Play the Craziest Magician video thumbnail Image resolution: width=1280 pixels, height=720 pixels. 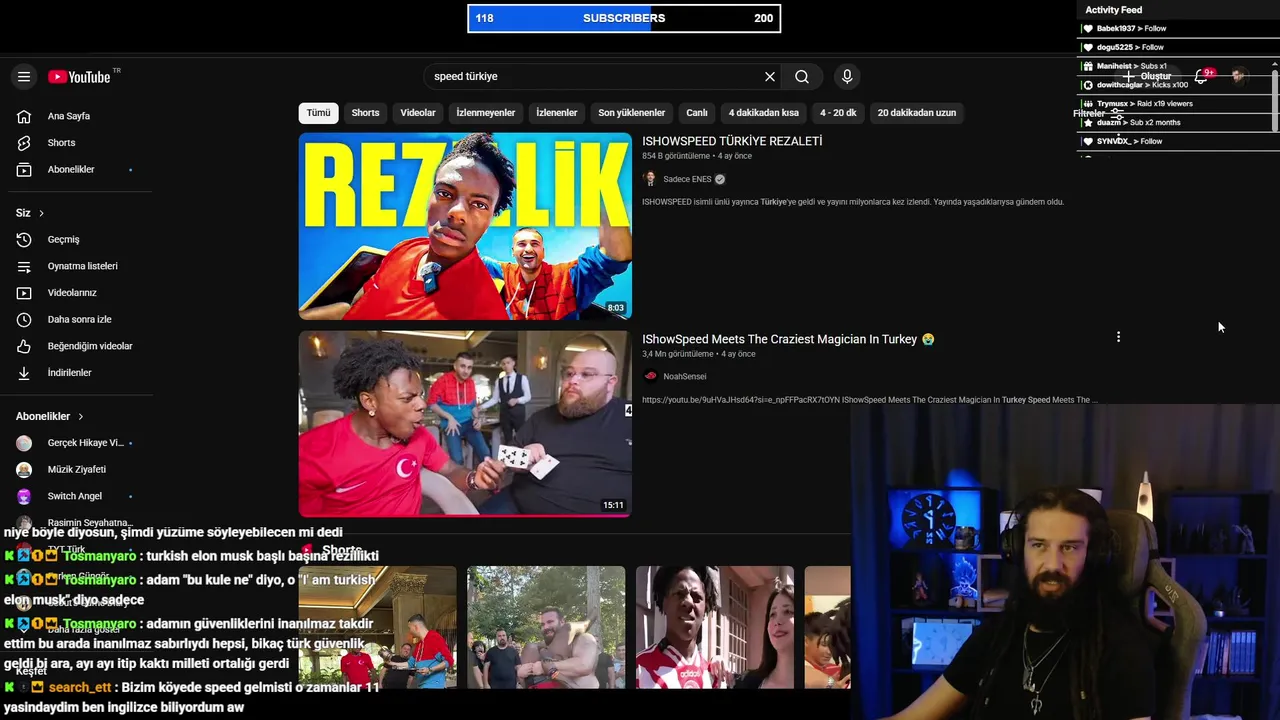[465, 424]
